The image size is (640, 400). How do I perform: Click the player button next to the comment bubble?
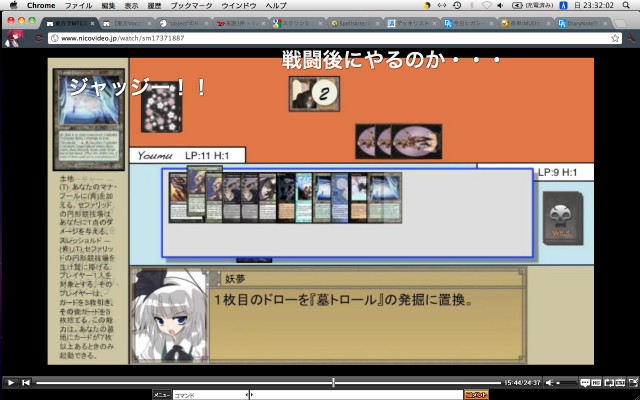coord(596,382)
